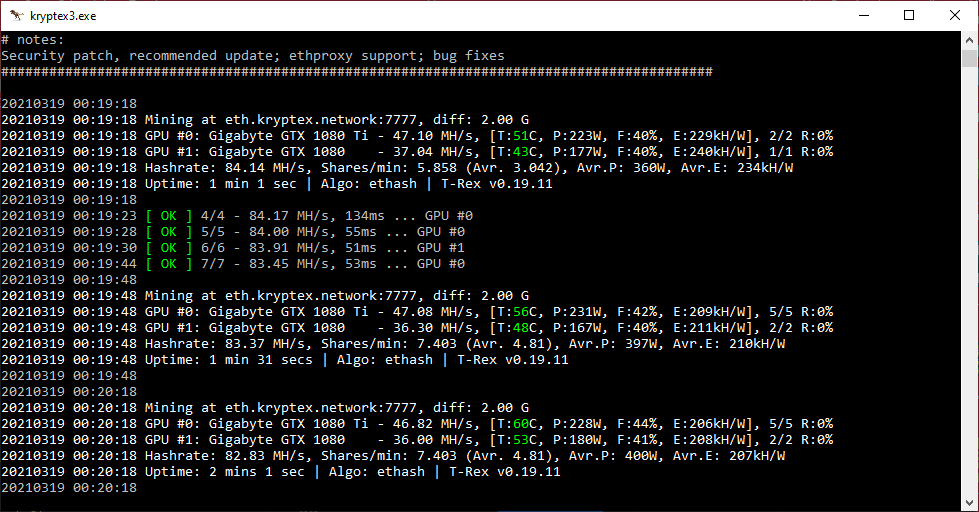Click the kryptex3.exe window title text

[64, 16]
